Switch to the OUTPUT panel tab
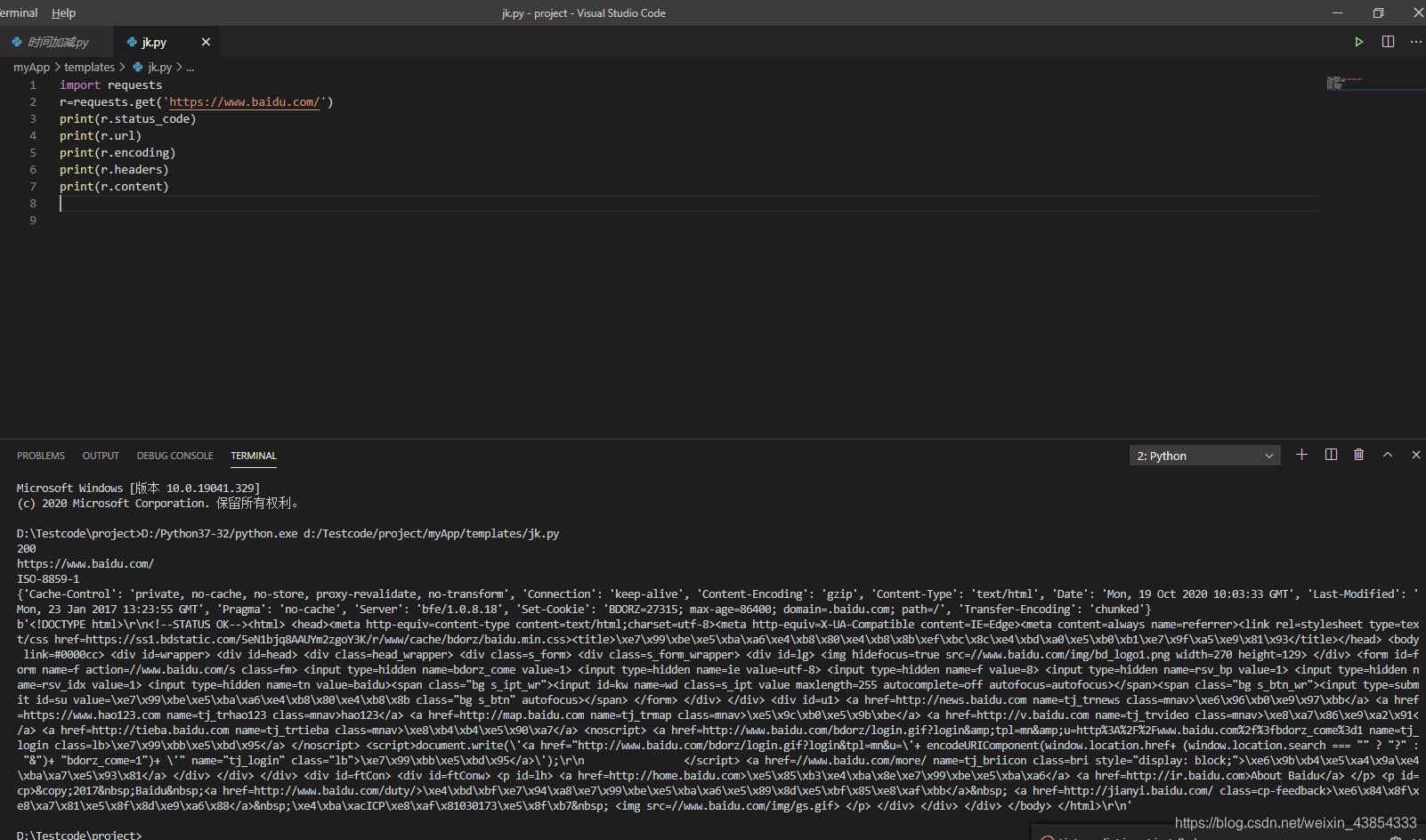The height and width of the screenshot is (840, 1426). 100,455
